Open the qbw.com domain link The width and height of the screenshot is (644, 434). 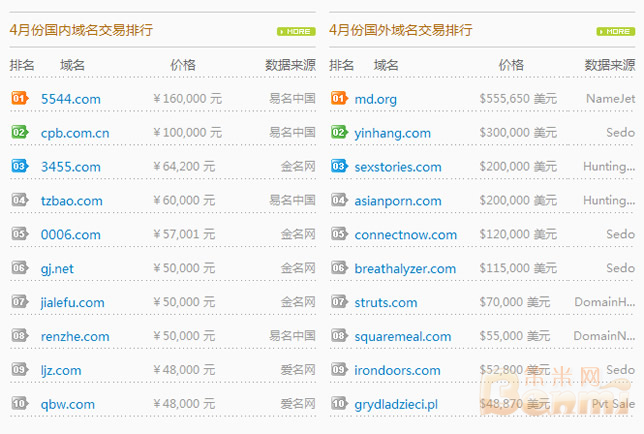click(67, 404)
